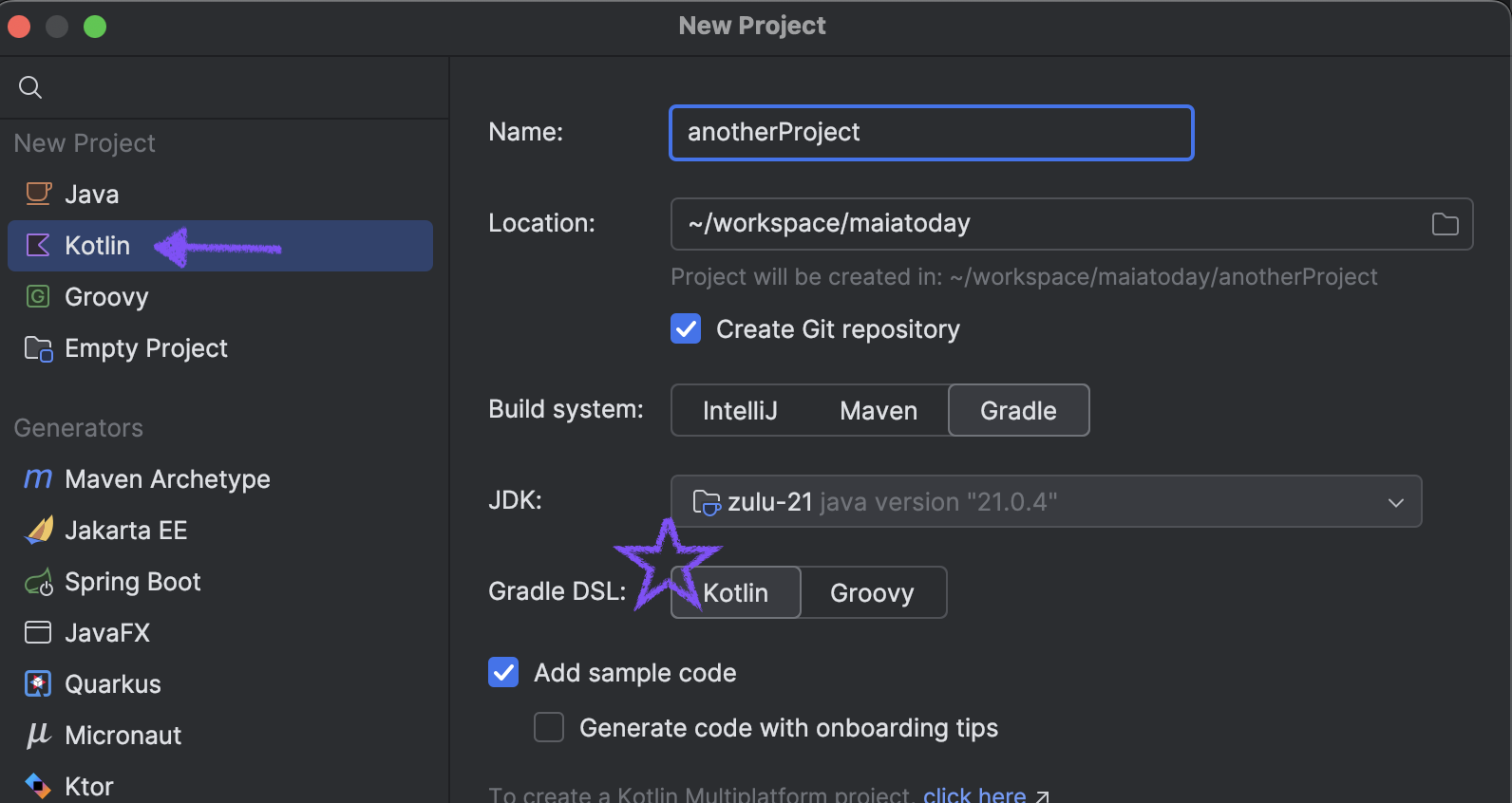Click 'Generate code with onboarding tips' label
The height and width of the screenshot is (803, 1512).
[x=789, y=728]
